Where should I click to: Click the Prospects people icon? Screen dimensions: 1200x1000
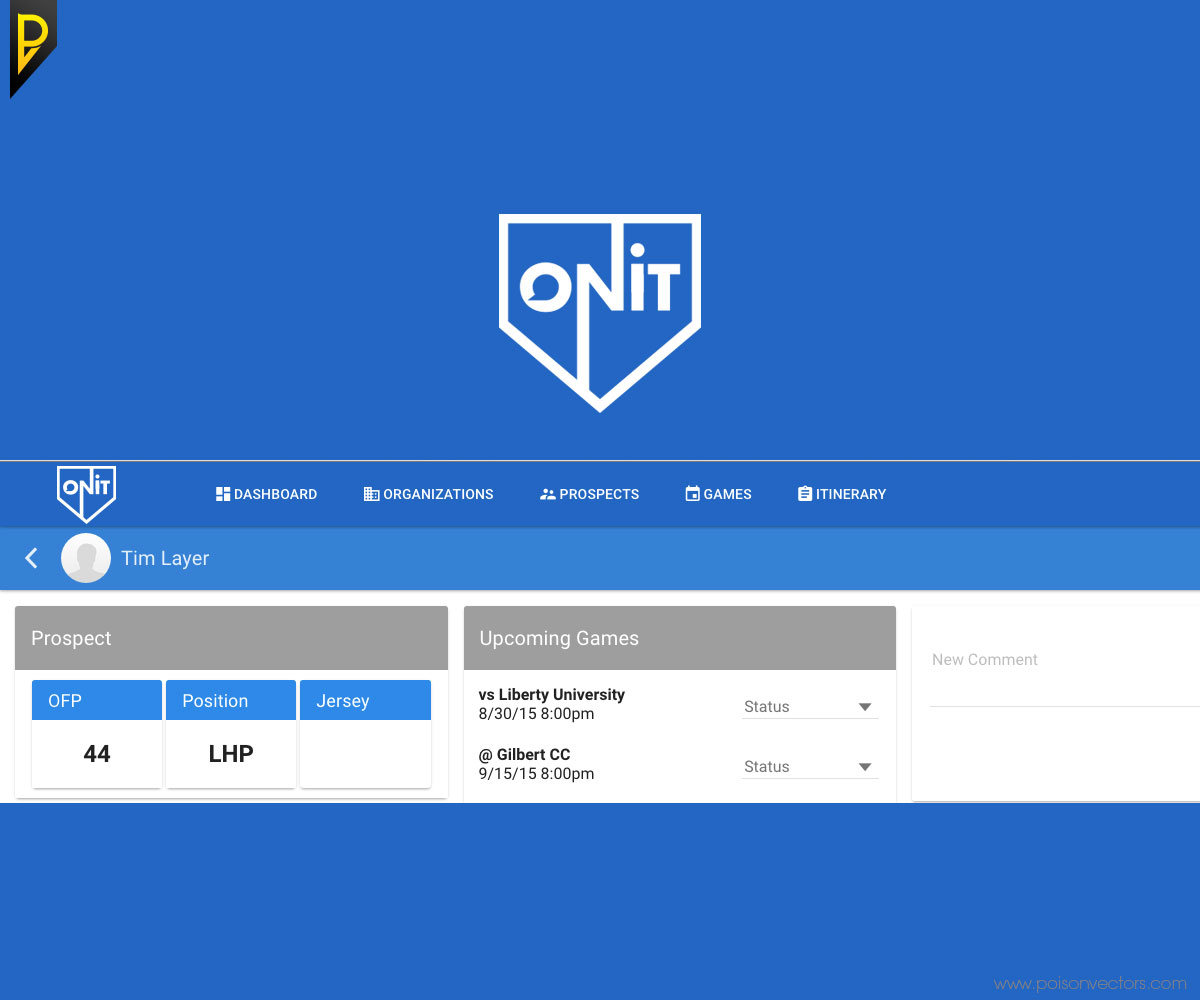click(x=547, y=494)
